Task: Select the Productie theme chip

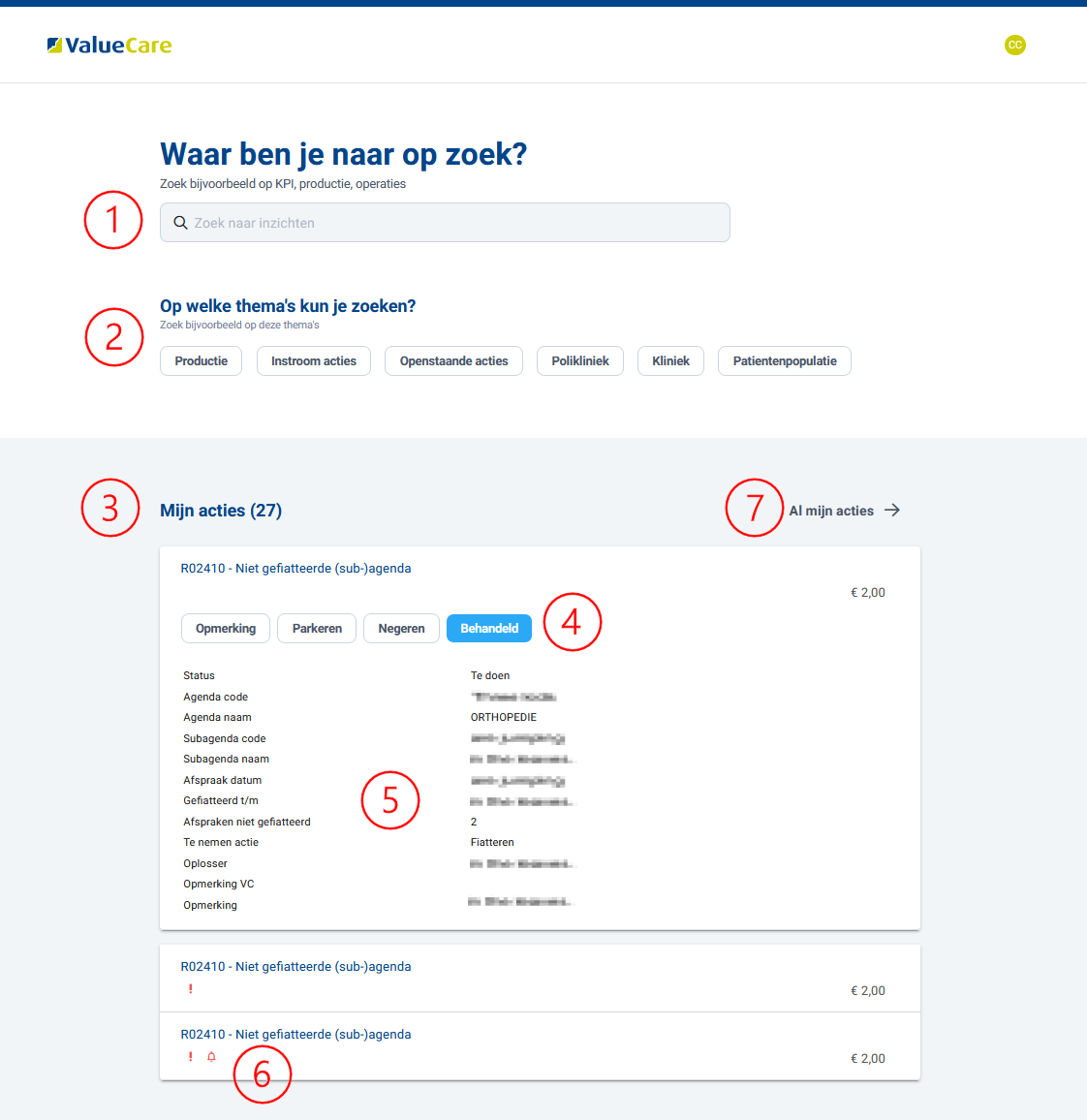Action: point(201,361)
